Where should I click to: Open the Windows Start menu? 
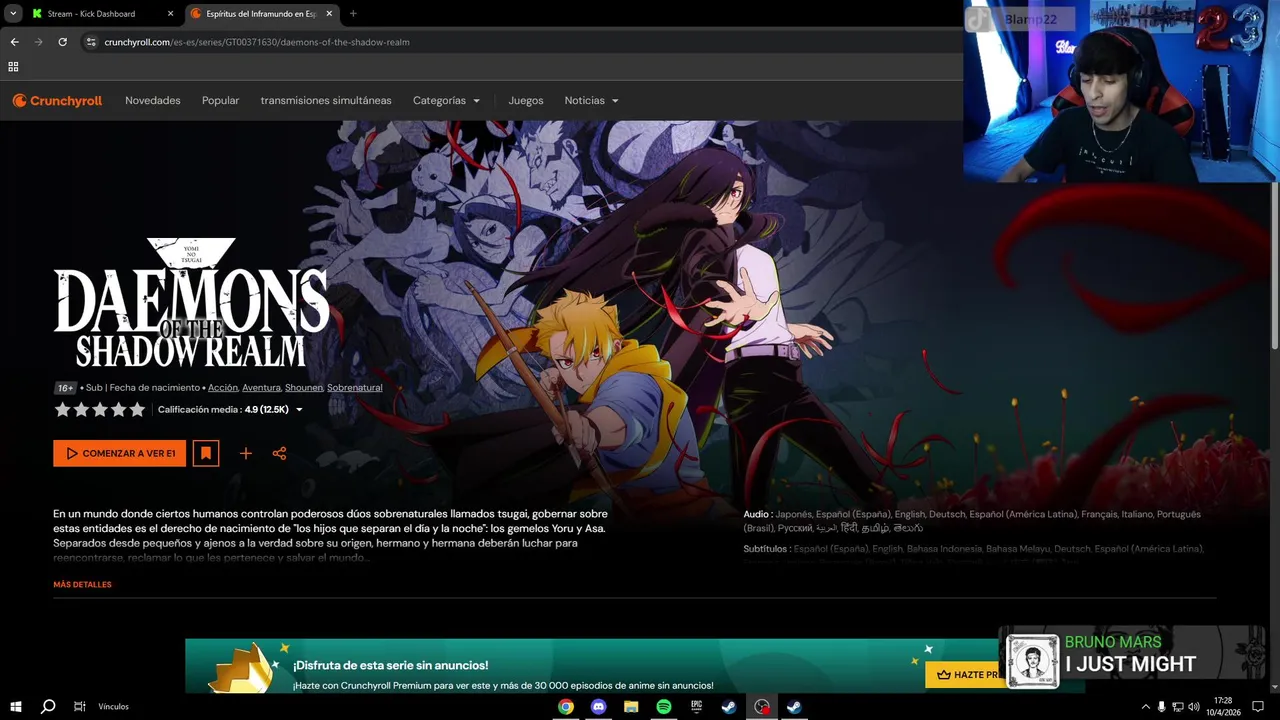(16, 706)
